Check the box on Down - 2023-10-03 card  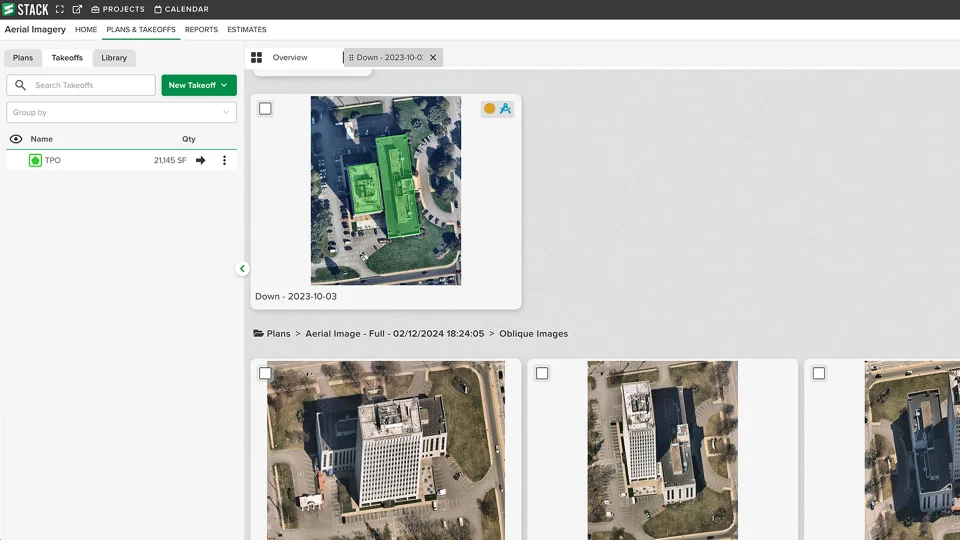[265, 109]
